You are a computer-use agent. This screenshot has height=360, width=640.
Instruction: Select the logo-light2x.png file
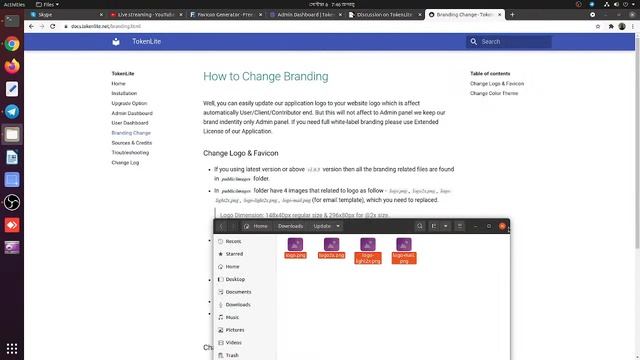(x=368, y=251)
